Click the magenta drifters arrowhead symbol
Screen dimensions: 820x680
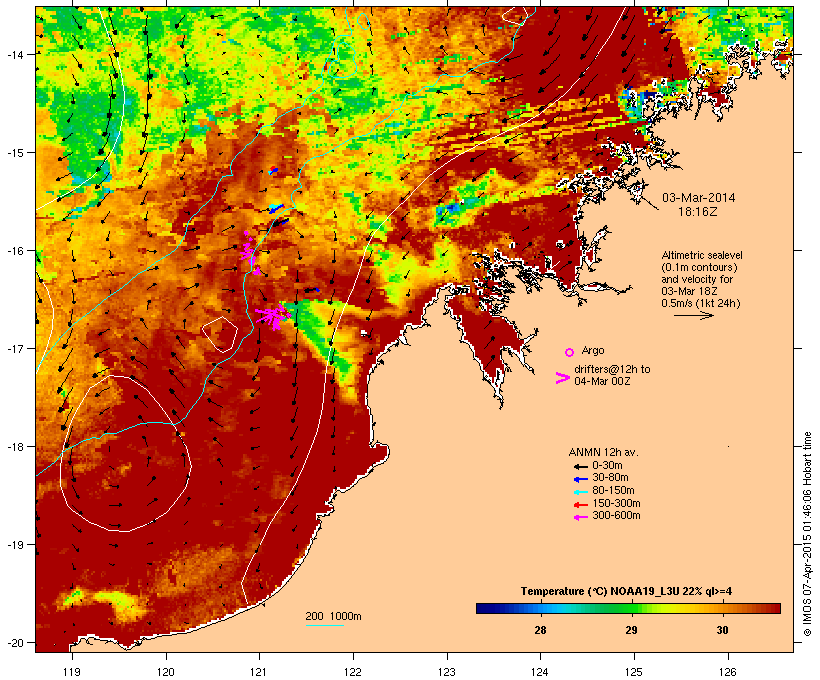point(563,378)
